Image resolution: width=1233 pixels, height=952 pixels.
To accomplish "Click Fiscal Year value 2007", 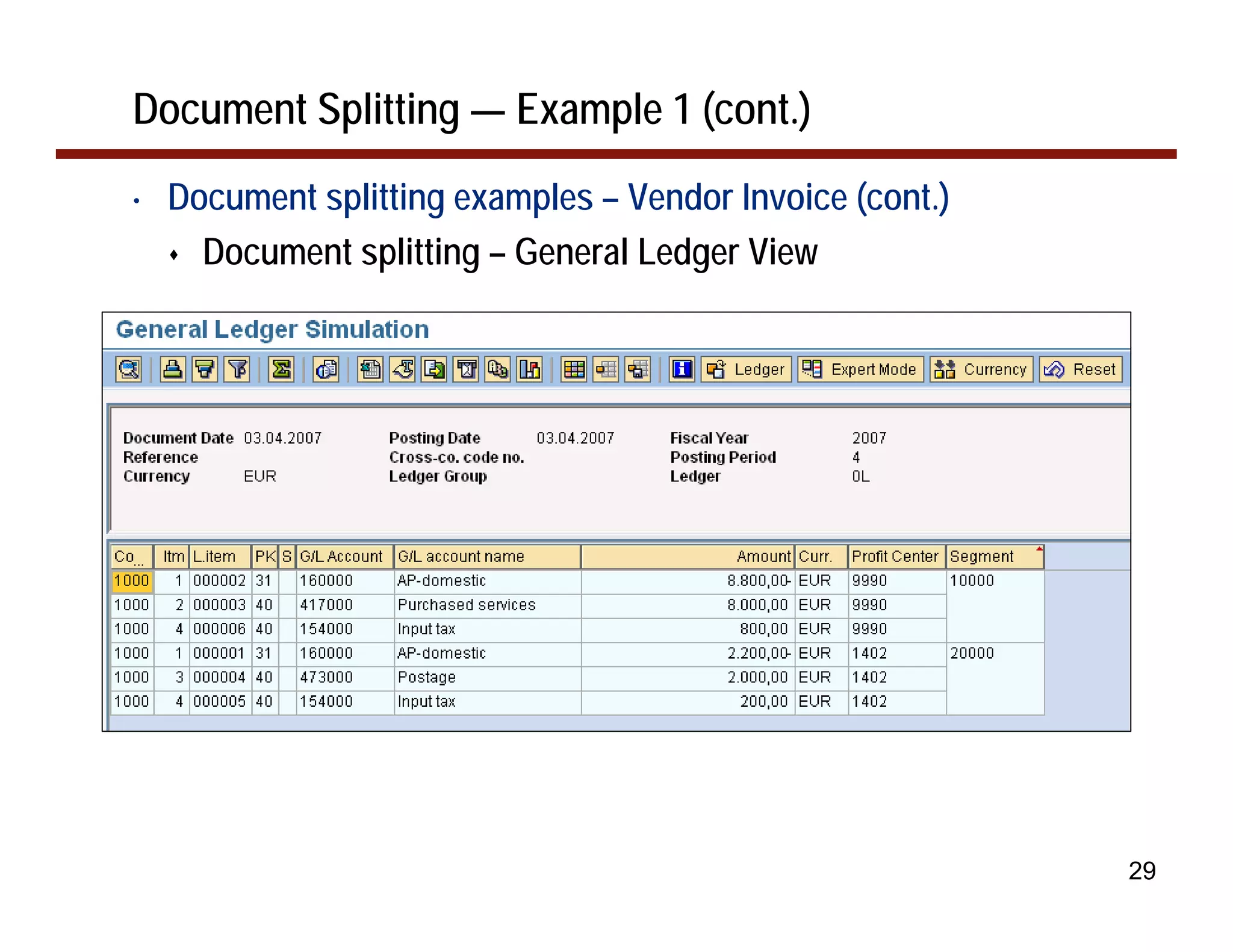I will (x=869, y=438).
